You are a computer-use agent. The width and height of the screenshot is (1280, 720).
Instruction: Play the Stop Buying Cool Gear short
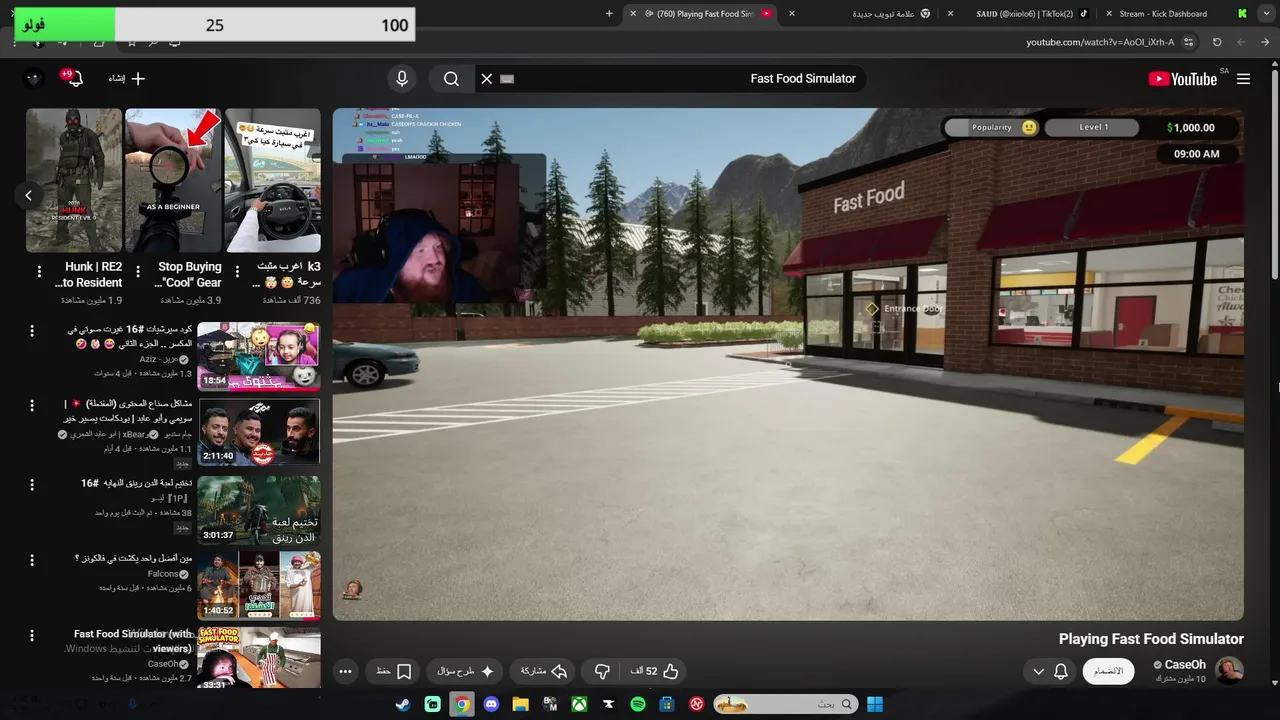(x=173, y=181)
